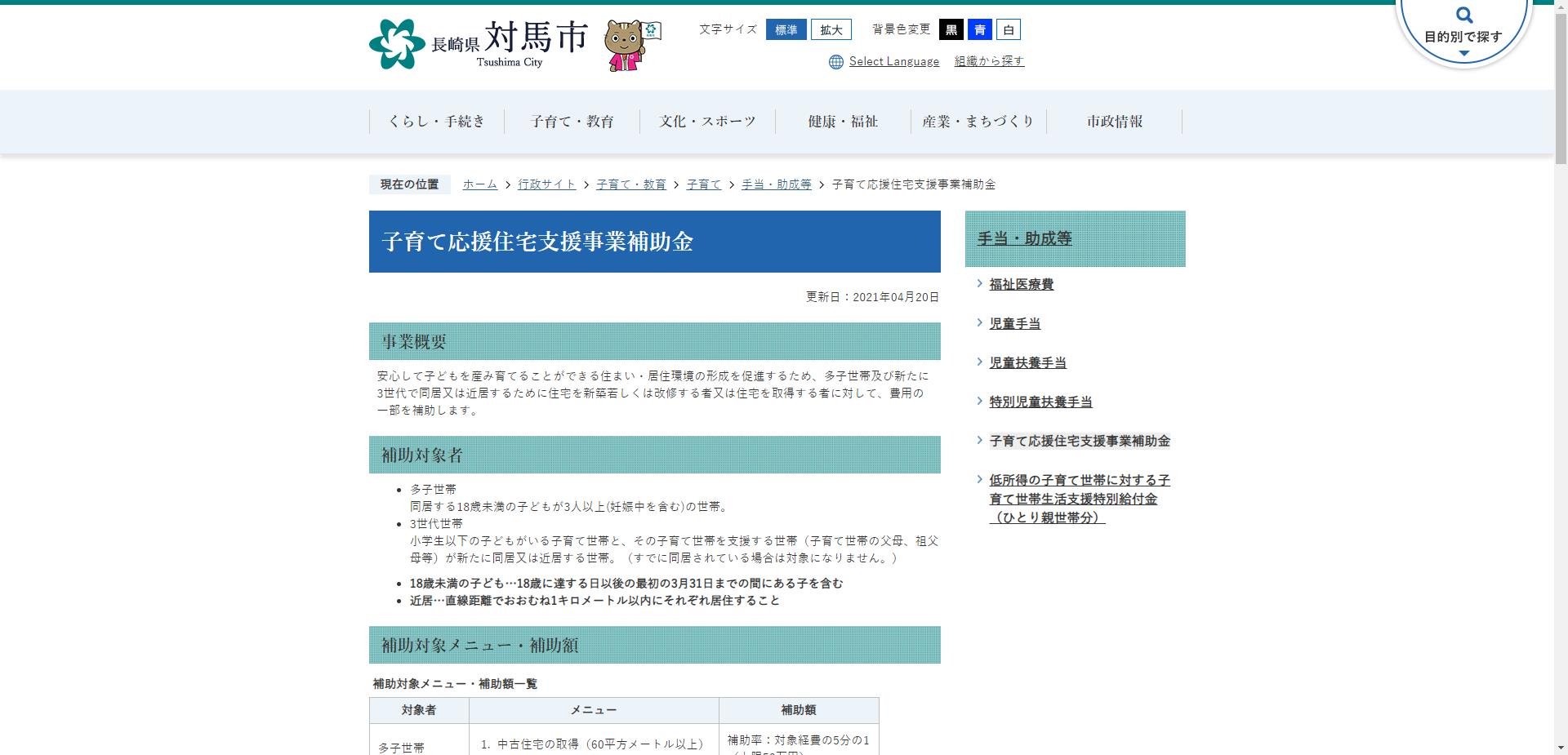Screen dimensions: 1568x755
Task: Go to ホーム via the breadcrumb link
Action: [479, 184]
